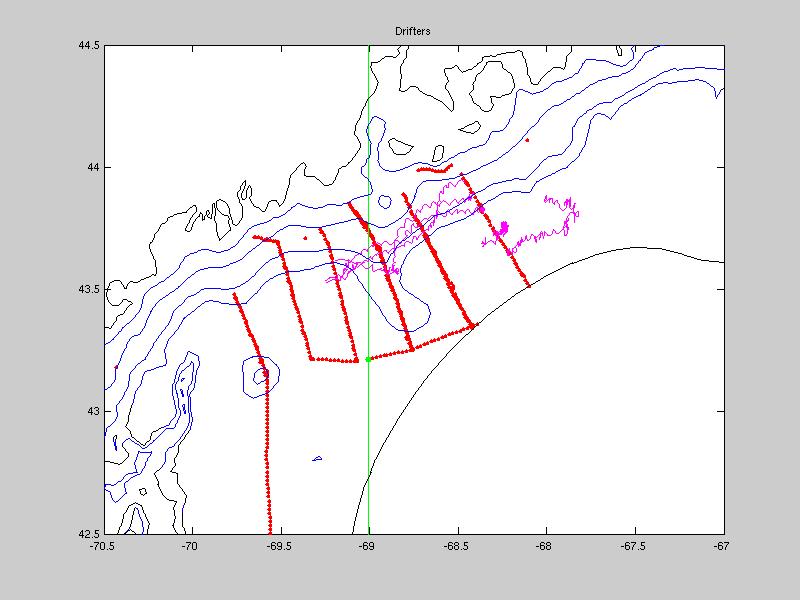The width and height of the screenshot is (800, 600).
Task: Click the x-axis label -68
Action: coord(543,546)
